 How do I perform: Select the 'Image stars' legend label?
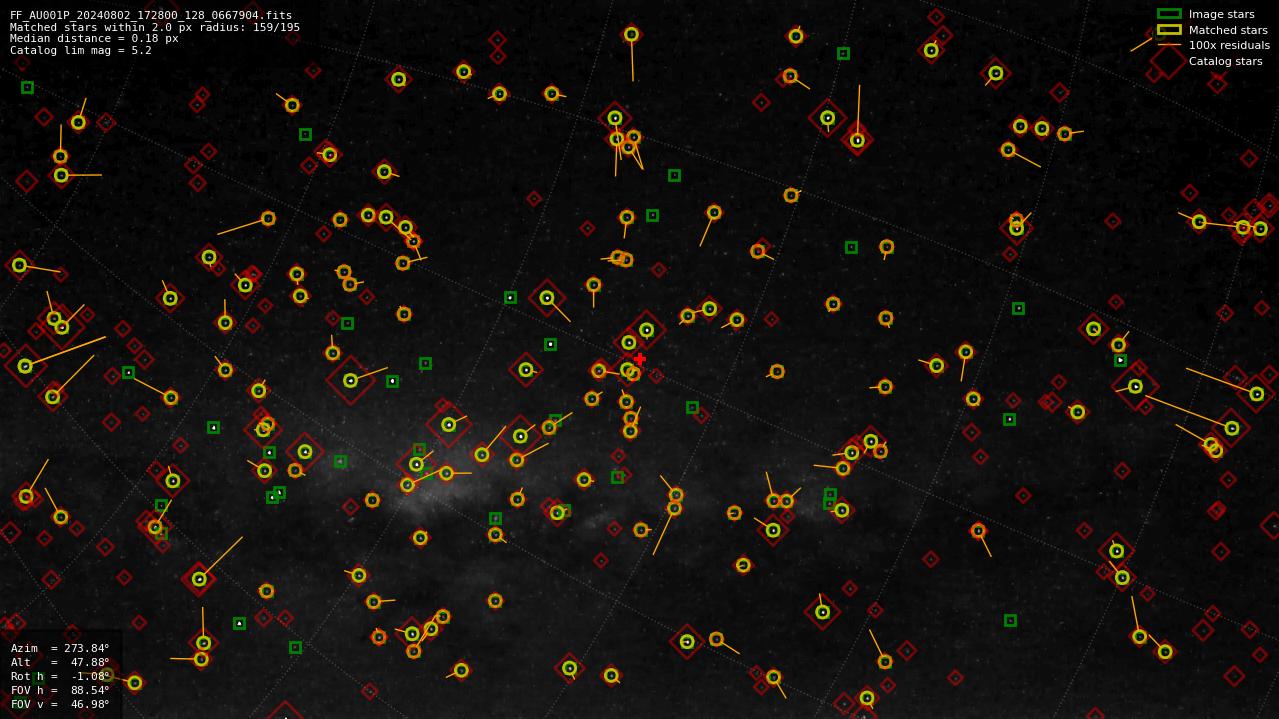(1221, 14)
